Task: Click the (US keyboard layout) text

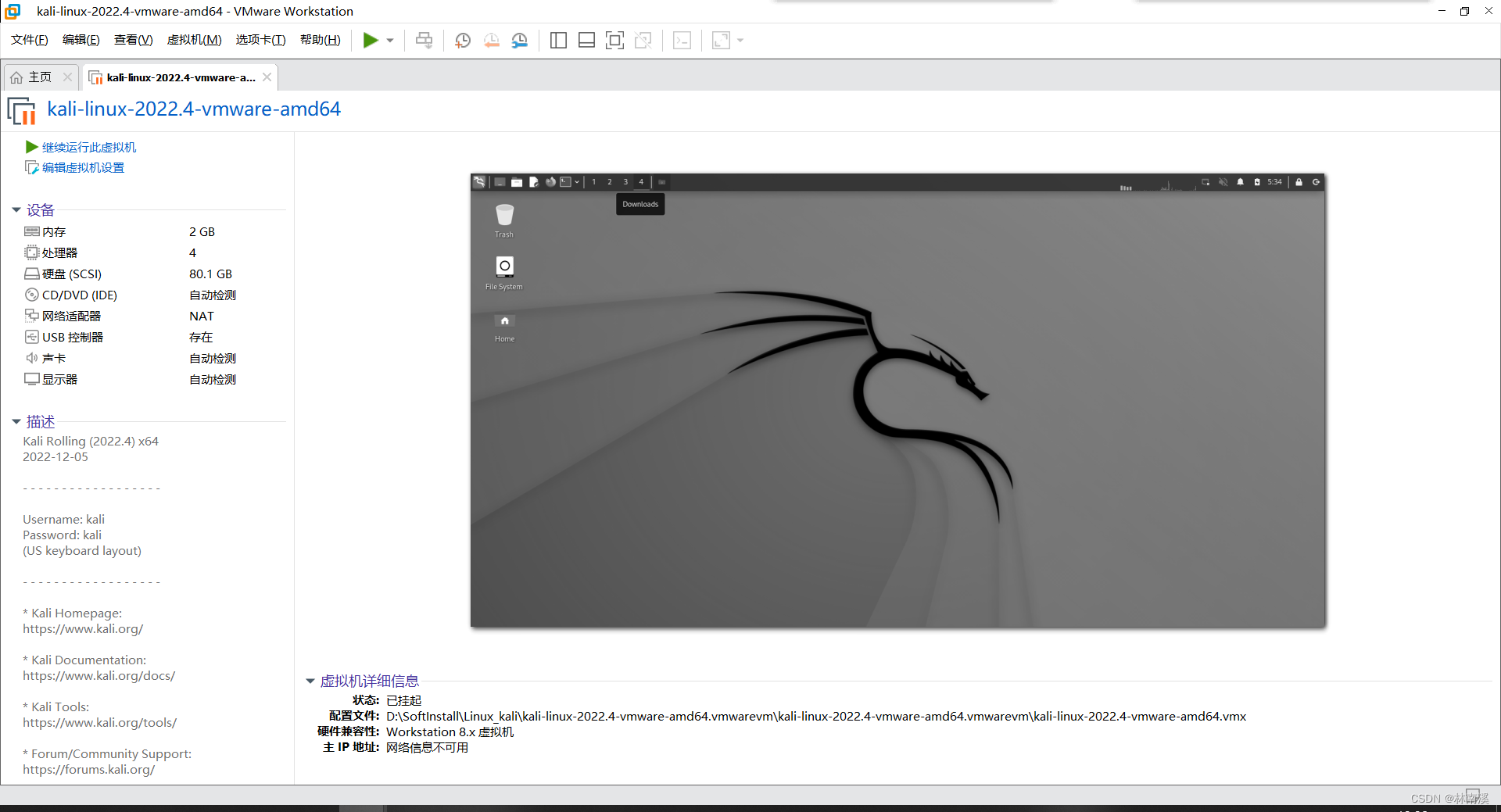Action: click(82, 550)
